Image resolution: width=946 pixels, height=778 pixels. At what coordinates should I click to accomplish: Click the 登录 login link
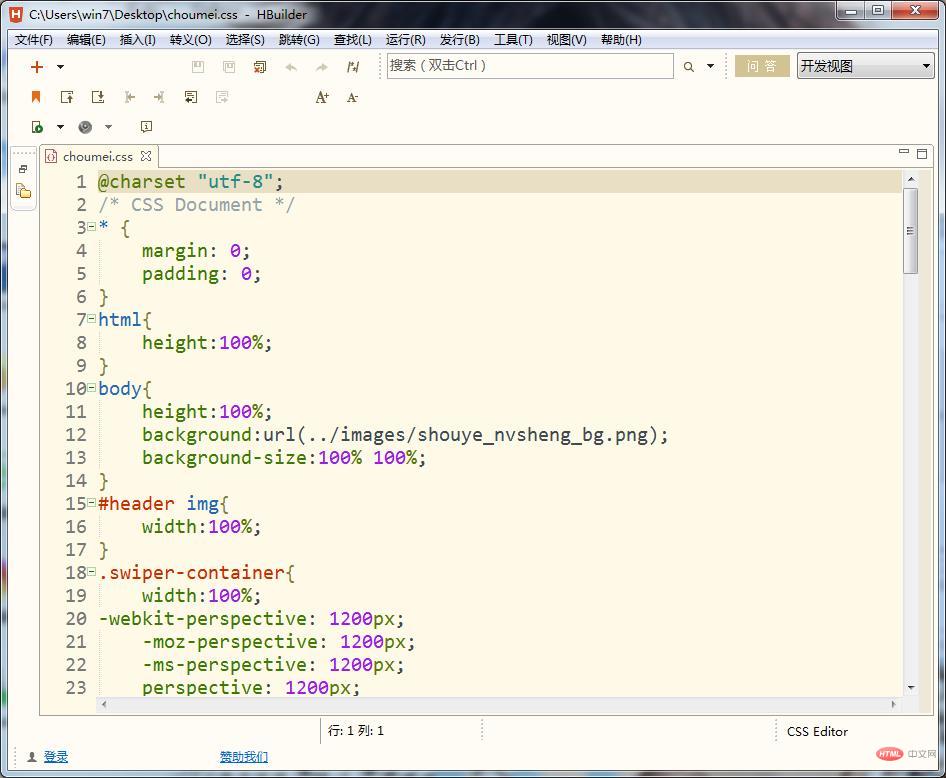coord(56,756)
